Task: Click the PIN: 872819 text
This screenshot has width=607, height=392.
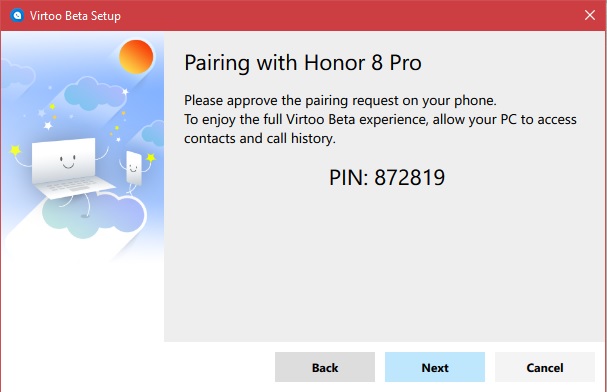Action: [387, 178]
